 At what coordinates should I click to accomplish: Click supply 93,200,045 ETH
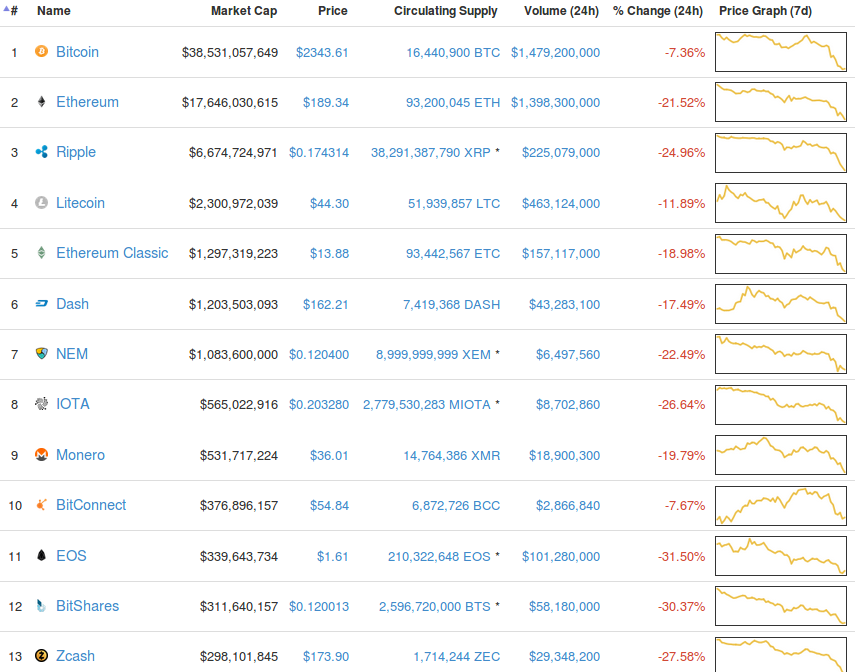click(453, 103)
